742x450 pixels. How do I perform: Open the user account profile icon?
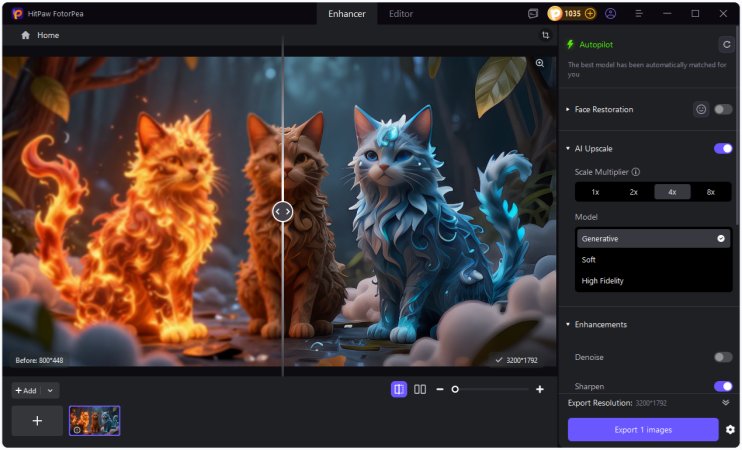tap(610, 14)
